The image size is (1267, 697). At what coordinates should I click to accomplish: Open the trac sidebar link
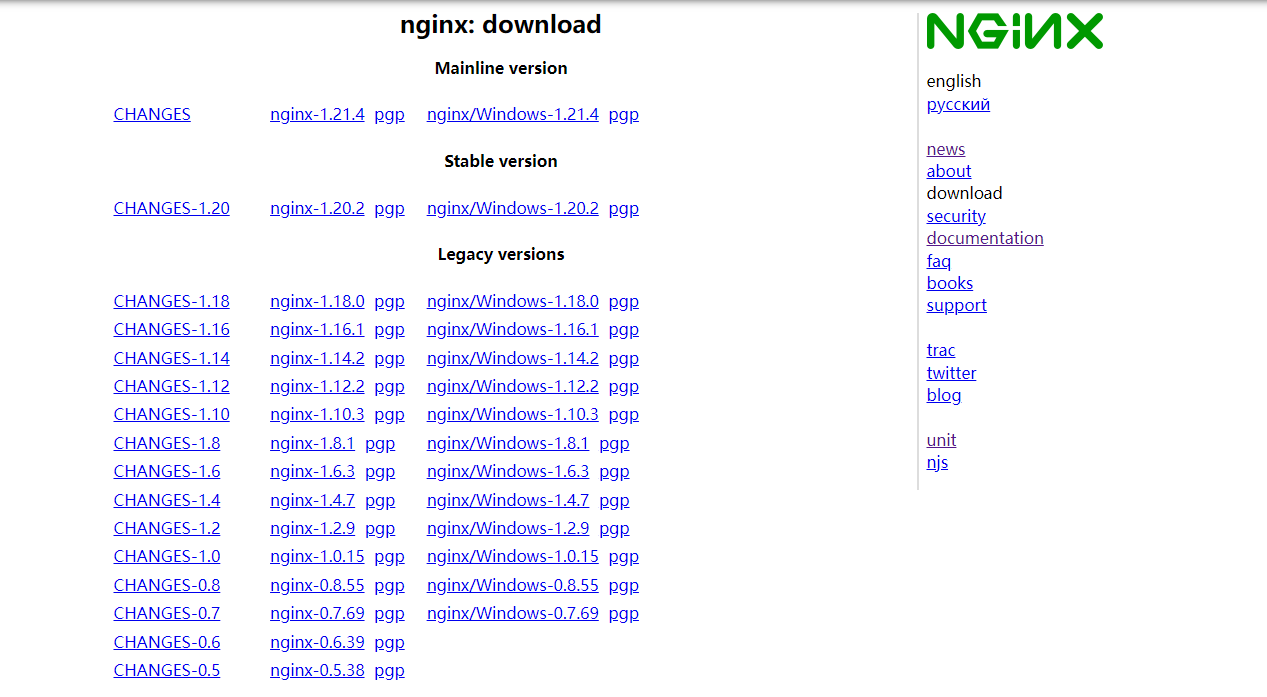pos(940,351)
